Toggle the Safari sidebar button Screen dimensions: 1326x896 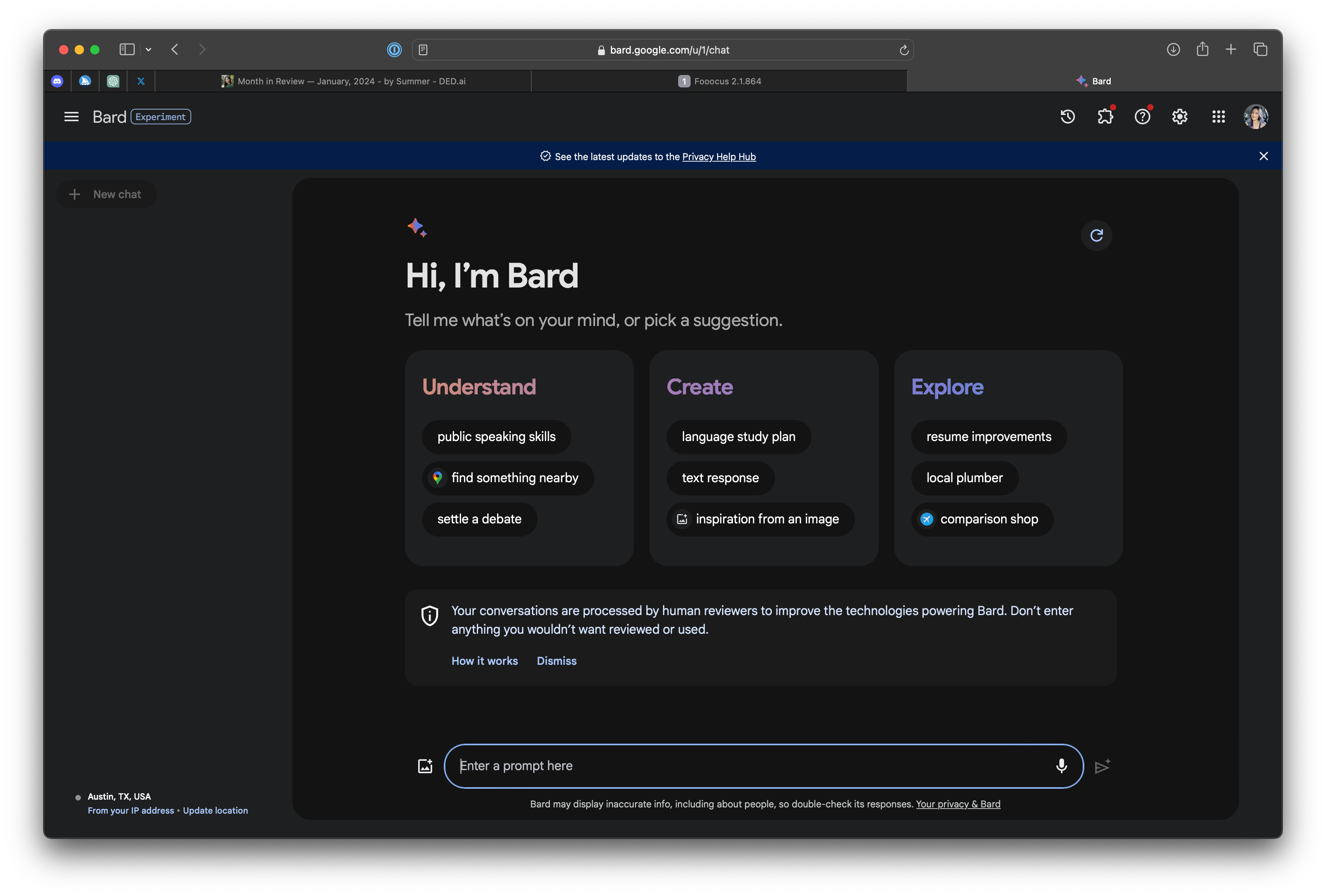pos(127,50)
